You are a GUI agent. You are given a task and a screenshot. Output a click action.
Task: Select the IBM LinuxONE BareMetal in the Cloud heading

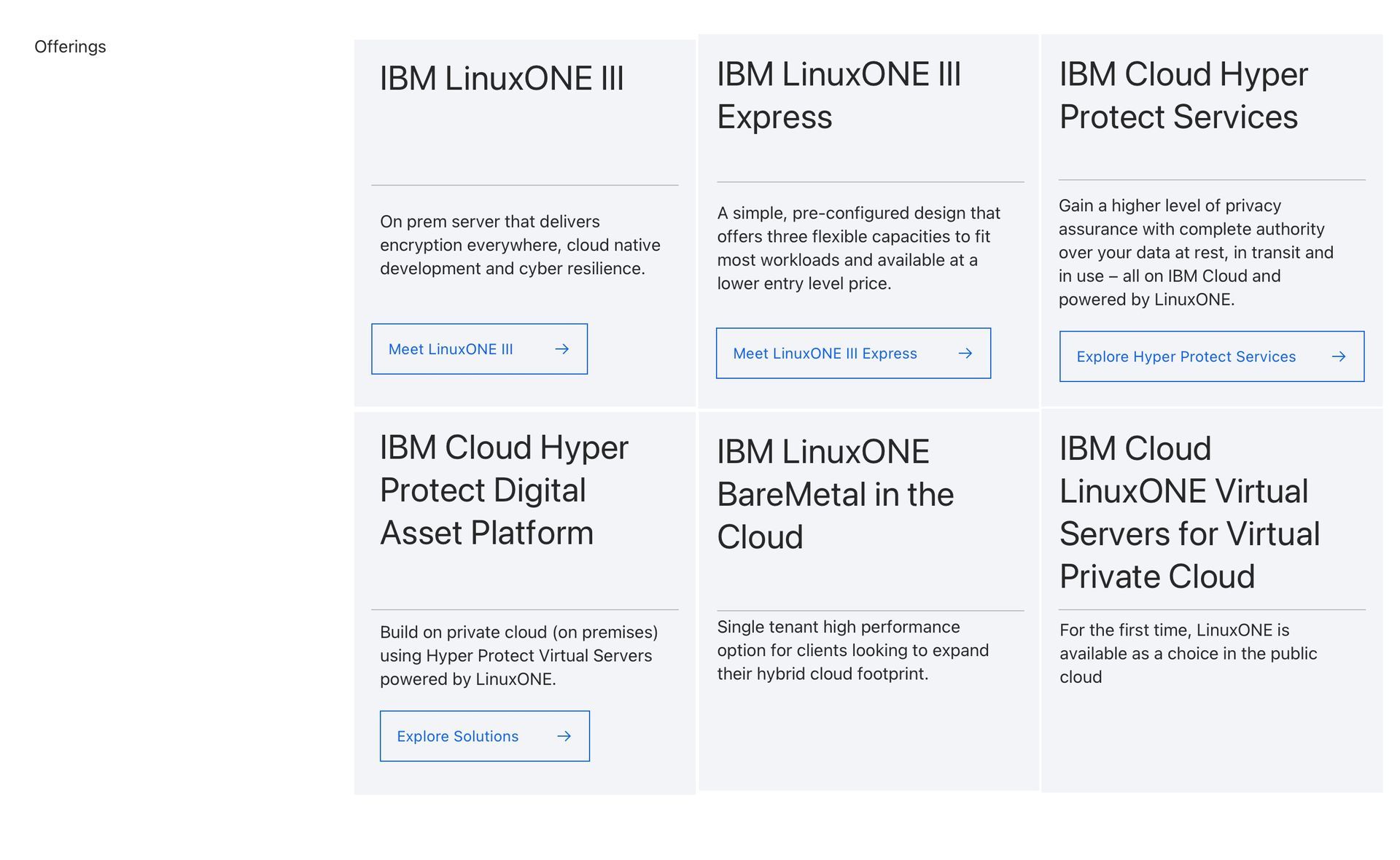pyautogui.click(x=836, y=494)
